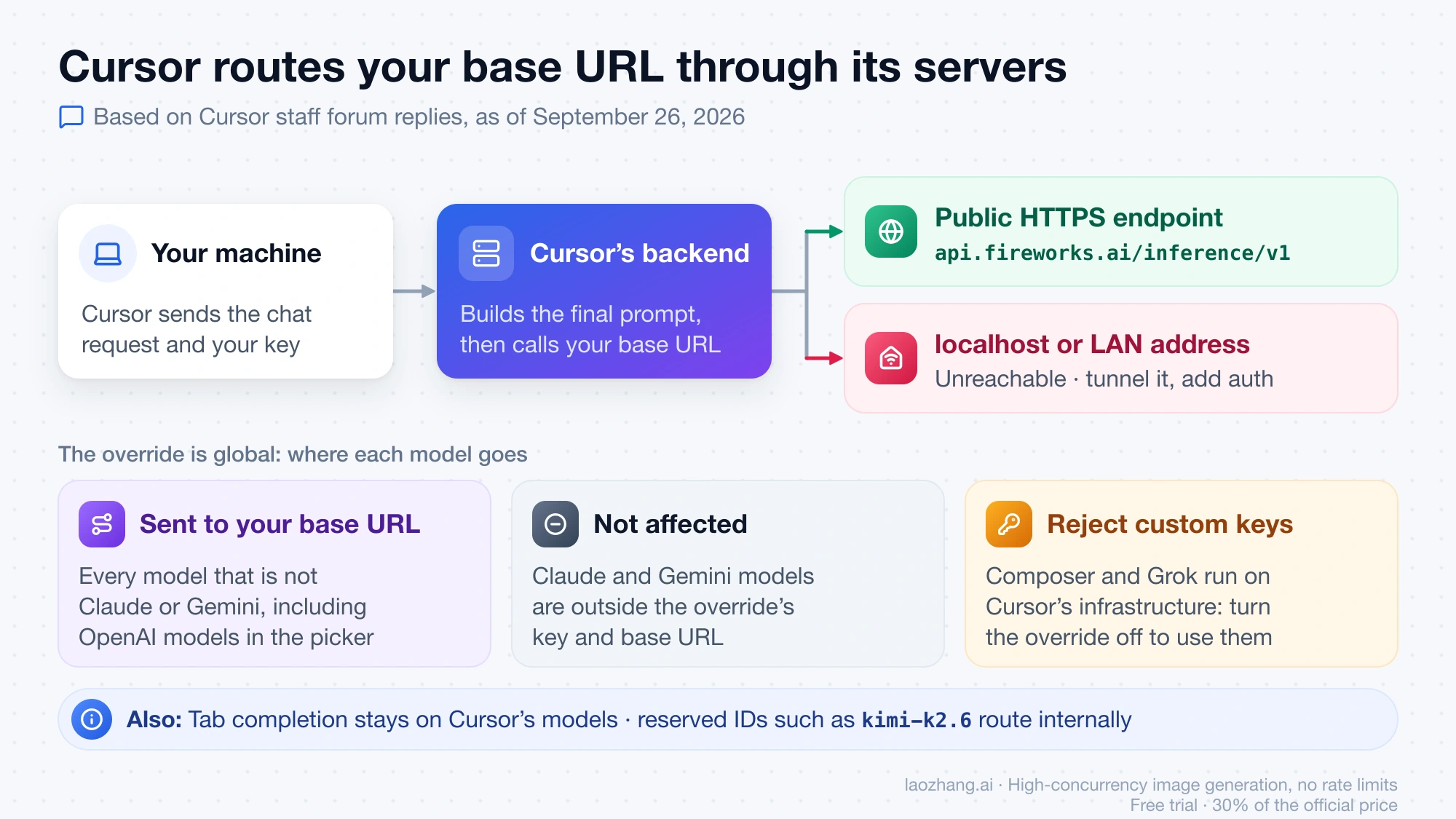Viewport: 1456px width, 819px height.
Task: Click the orange key icon beside Reject custom keys
Action: click(1009, 524)
